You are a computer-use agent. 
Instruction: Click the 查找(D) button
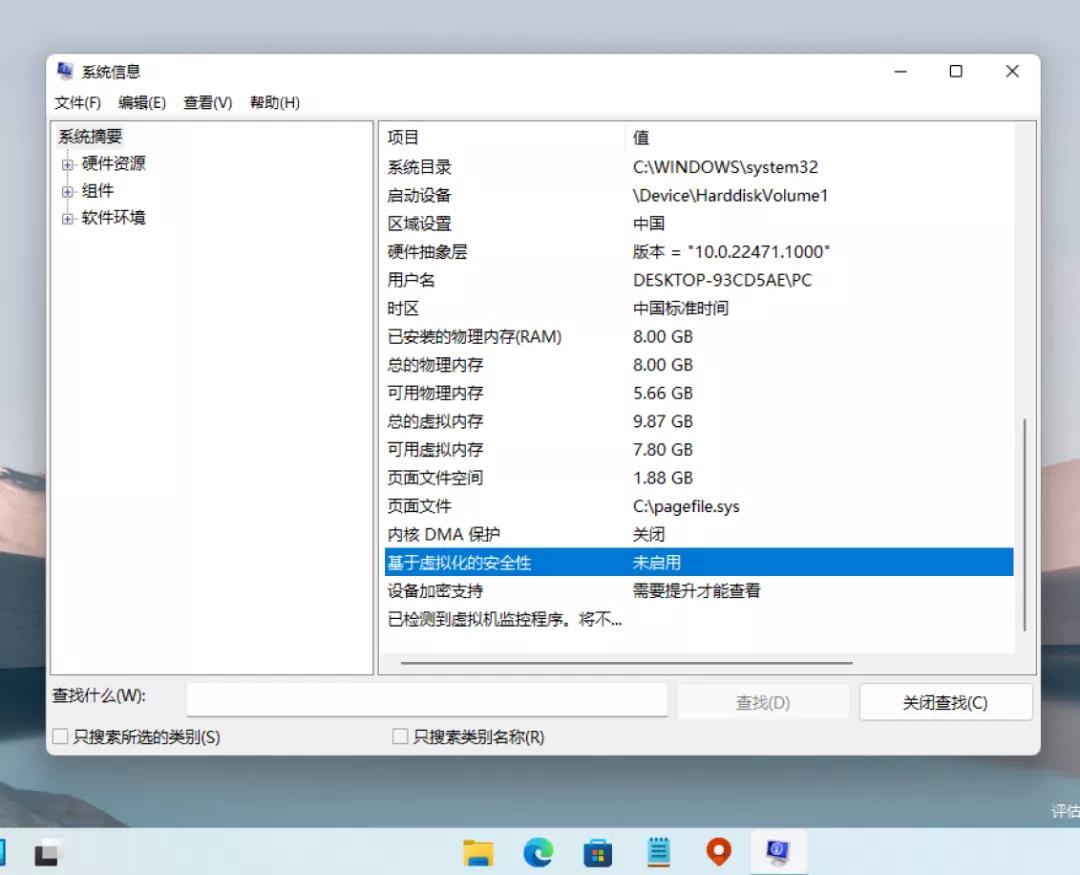pyautogui.click(x=763, y=701)
